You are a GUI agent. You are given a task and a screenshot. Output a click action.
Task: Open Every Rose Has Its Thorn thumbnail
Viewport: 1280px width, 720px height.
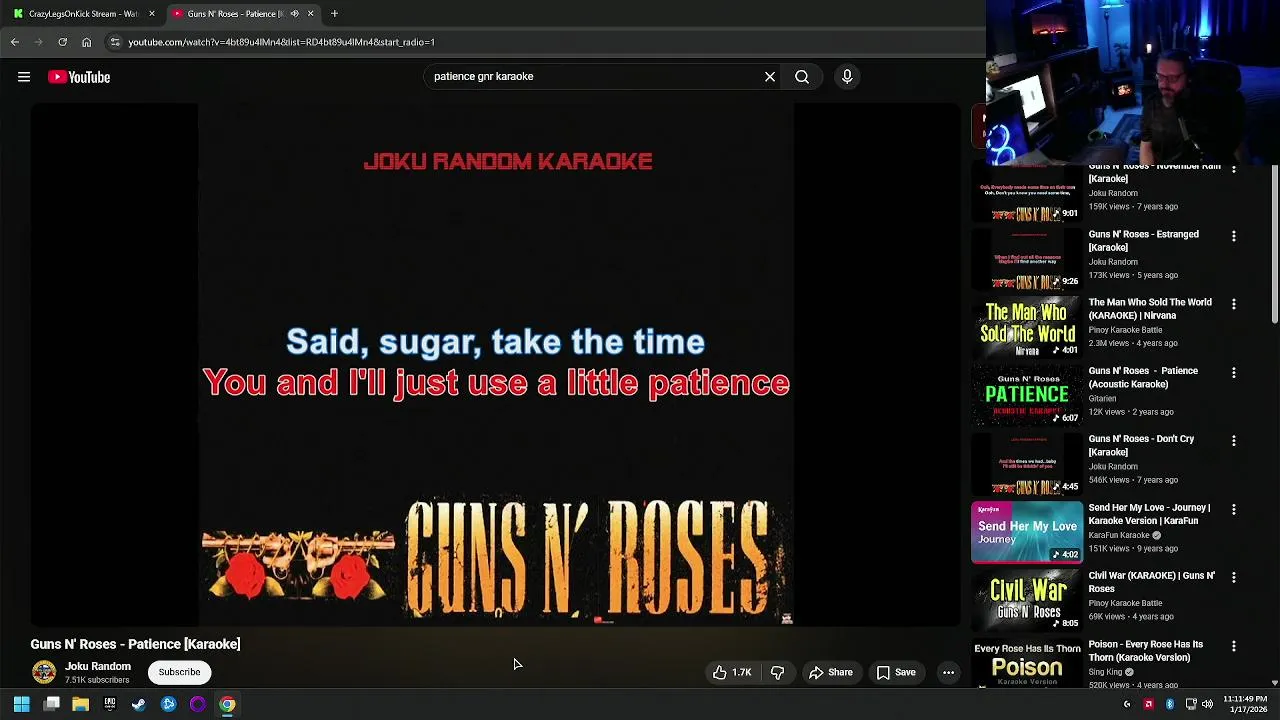click(1027, 664)
